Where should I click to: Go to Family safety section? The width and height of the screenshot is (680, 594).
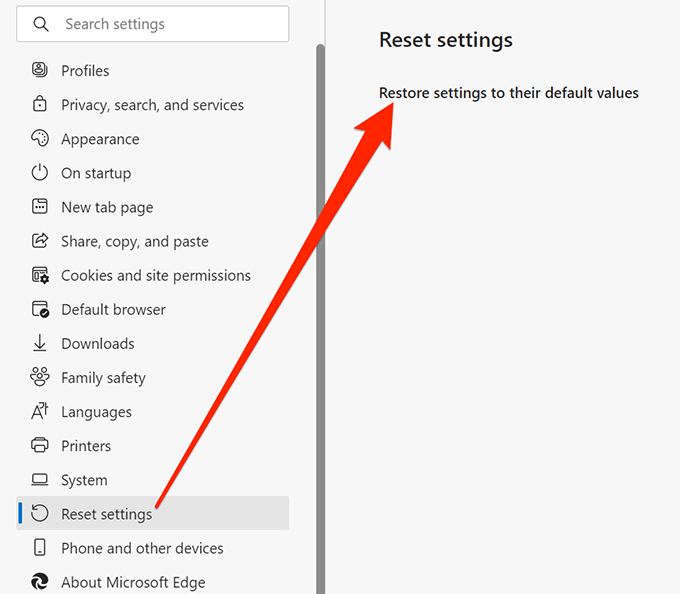[103, 378]
